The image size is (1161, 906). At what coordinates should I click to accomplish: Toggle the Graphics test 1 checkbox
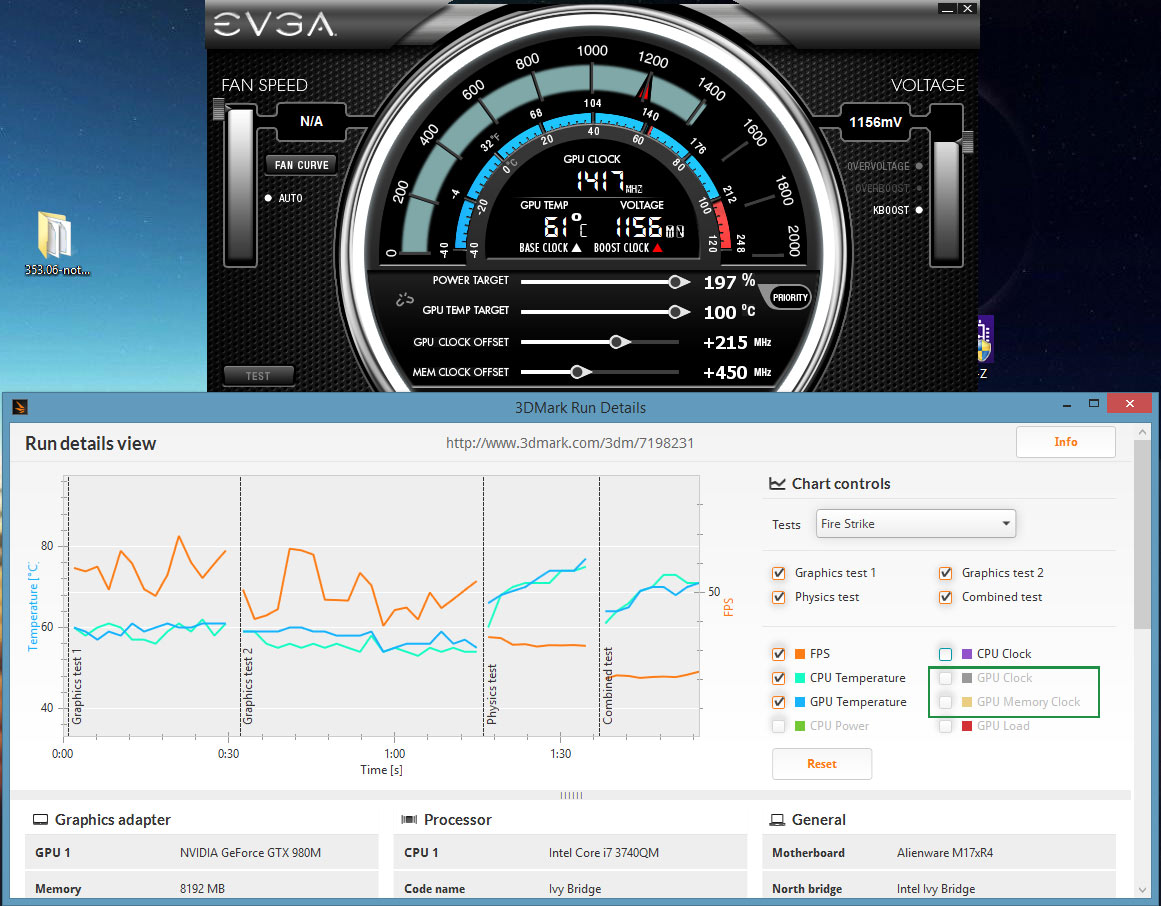(778, 573)
